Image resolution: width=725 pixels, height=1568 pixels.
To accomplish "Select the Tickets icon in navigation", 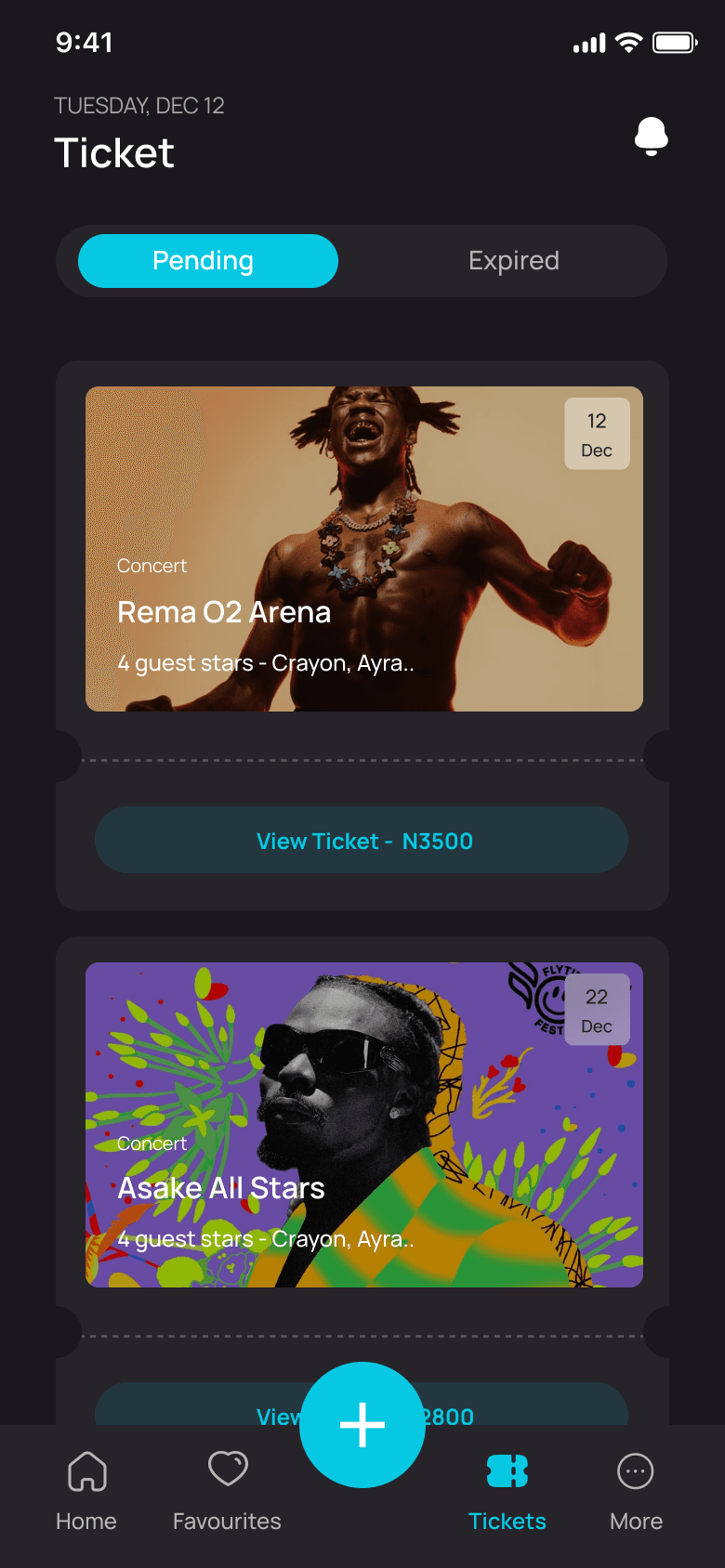I will [x=507, y=1470].
